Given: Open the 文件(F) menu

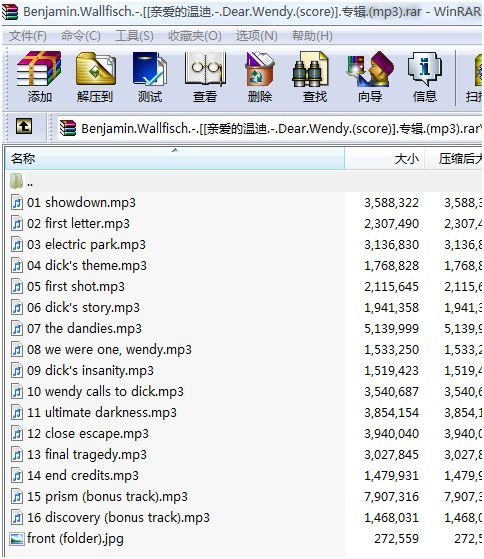Looking at the screenshot, I should pyautogui.click(x=28, y=36).
